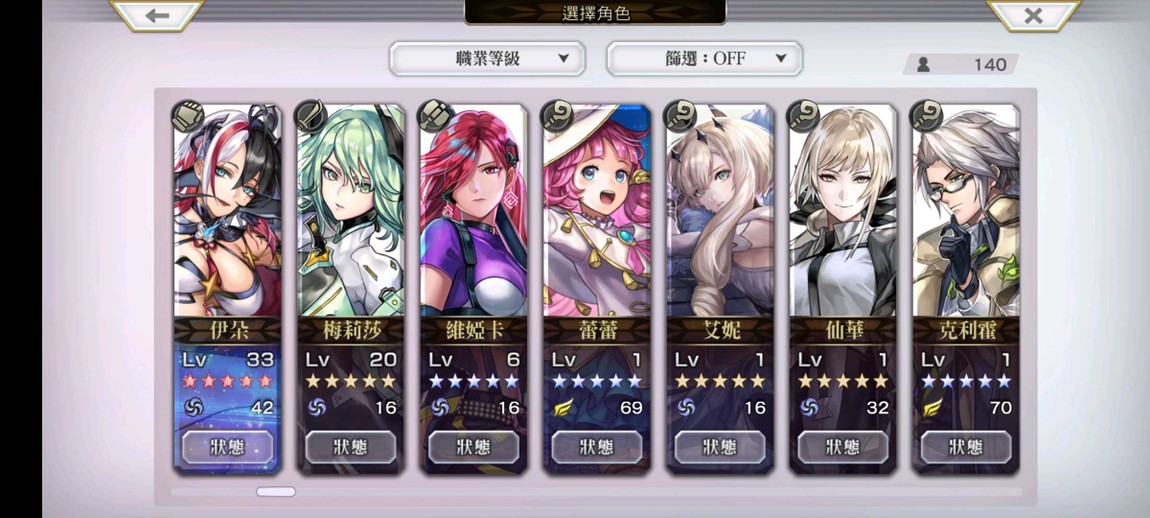This screenshot has height=518, width=1150.
Task: Click the class icon on 梅莉莎's card
Action: point(311,116)
